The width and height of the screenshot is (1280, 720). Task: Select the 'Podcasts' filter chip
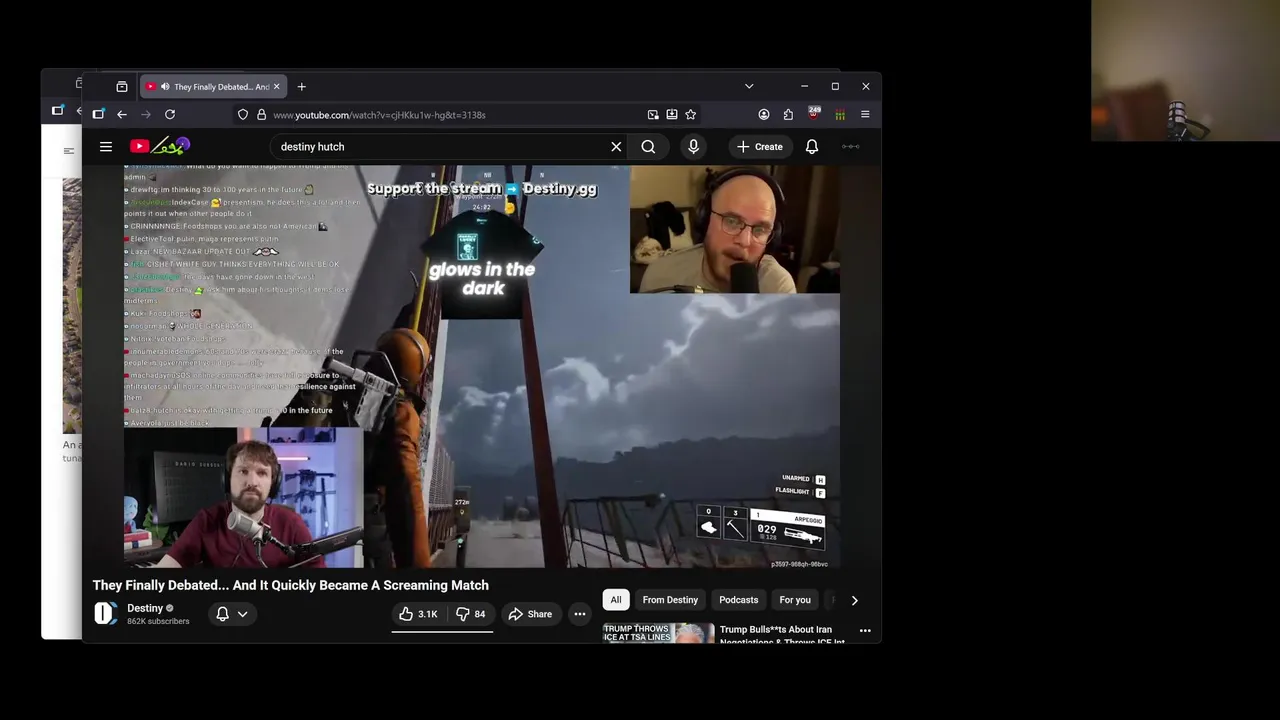(738, 600)
